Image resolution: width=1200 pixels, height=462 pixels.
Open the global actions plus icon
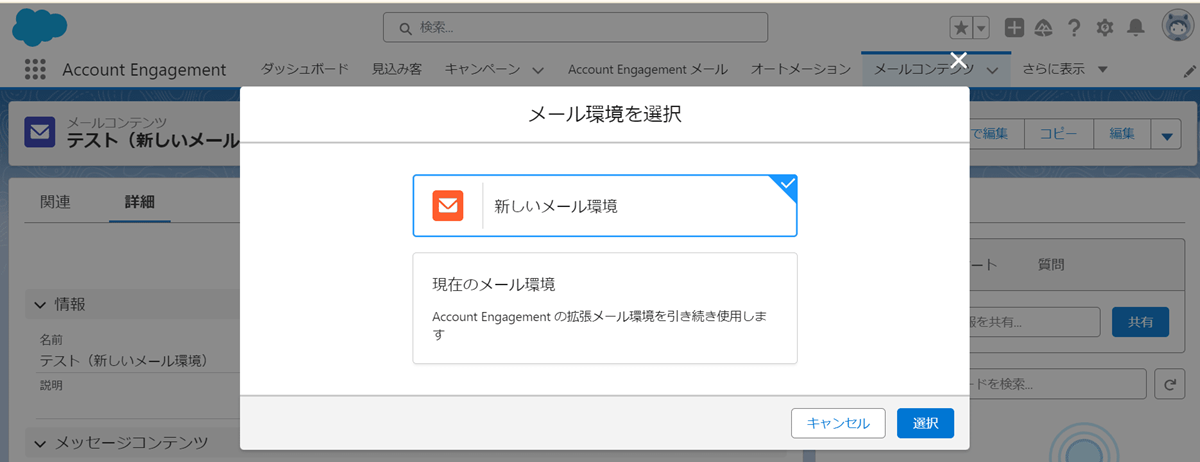(1014, 28)
